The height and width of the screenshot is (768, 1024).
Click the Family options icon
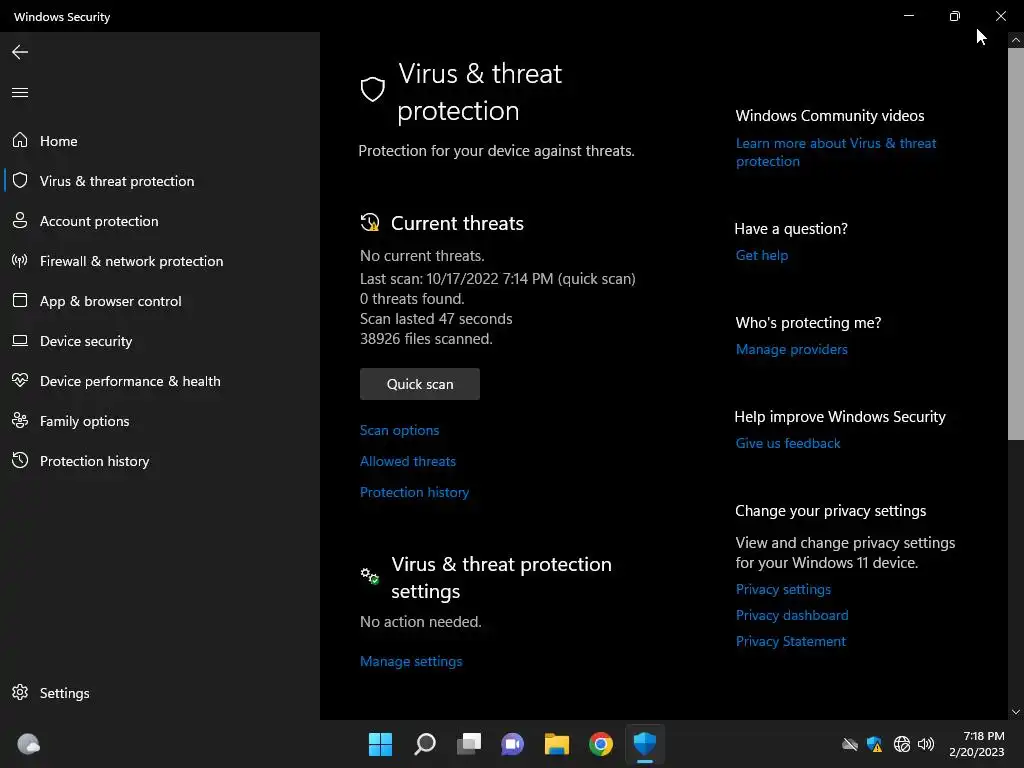[20, 421]
